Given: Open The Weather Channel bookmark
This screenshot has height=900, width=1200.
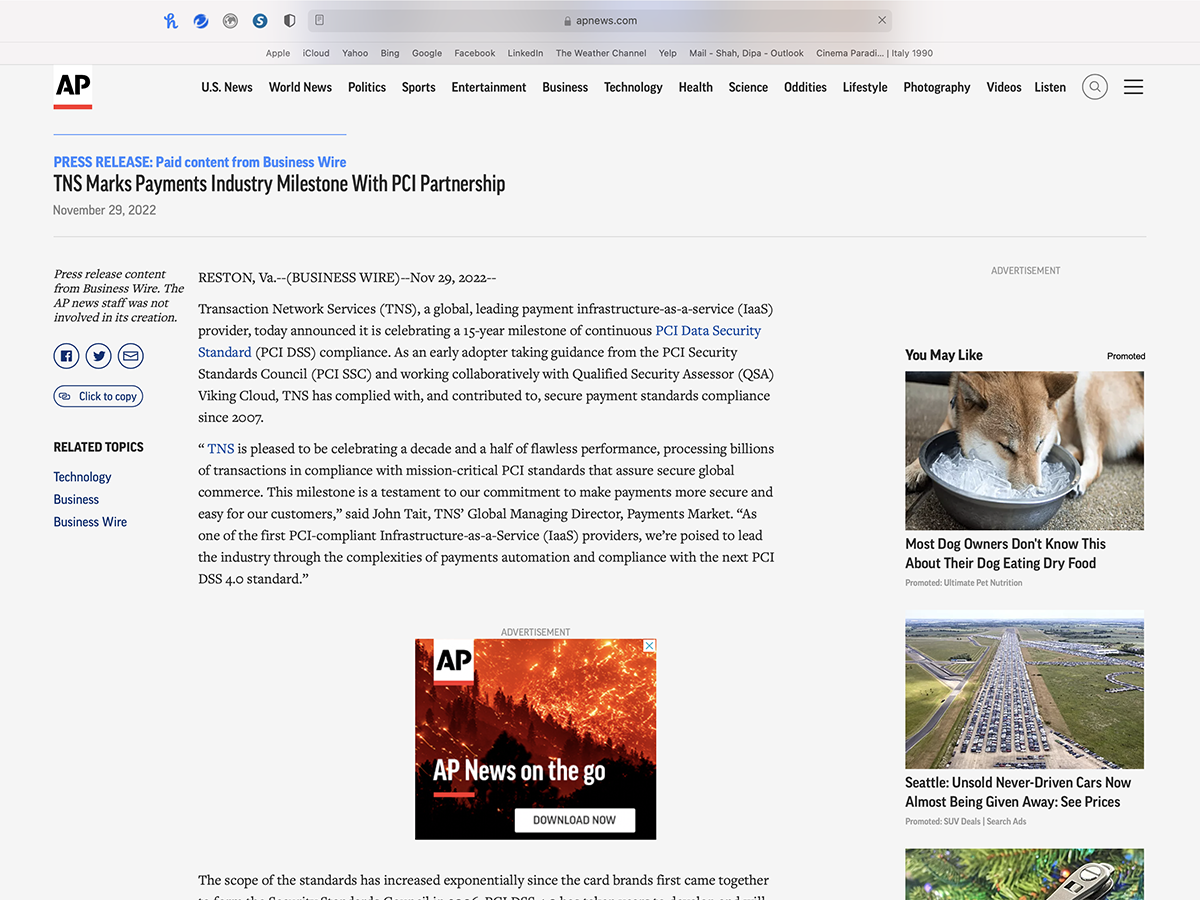Looking at the screenshot, I should [x=601, y=53].
